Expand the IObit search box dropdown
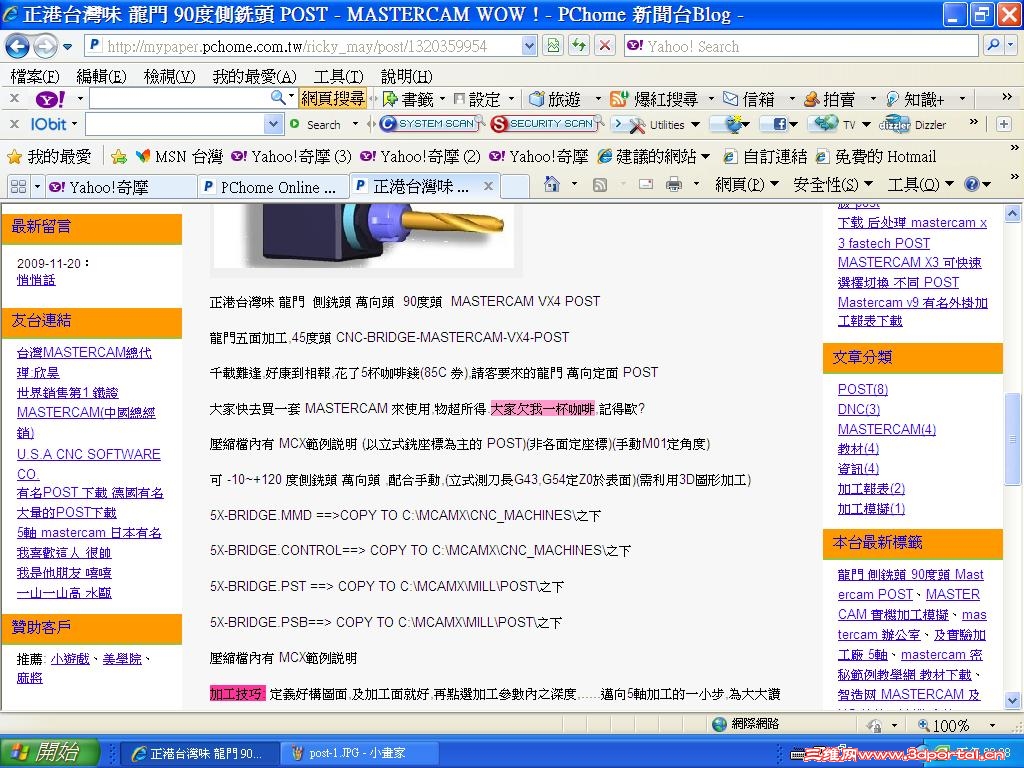This screenshot has height=768, width=1024. (x=274, y=124)
